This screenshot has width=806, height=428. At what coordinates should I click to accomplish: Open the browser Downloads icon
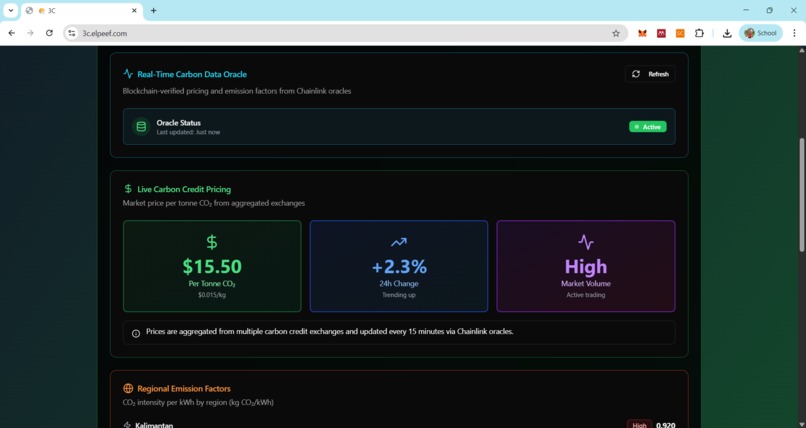pyautogui.click(x=727, y=33)
